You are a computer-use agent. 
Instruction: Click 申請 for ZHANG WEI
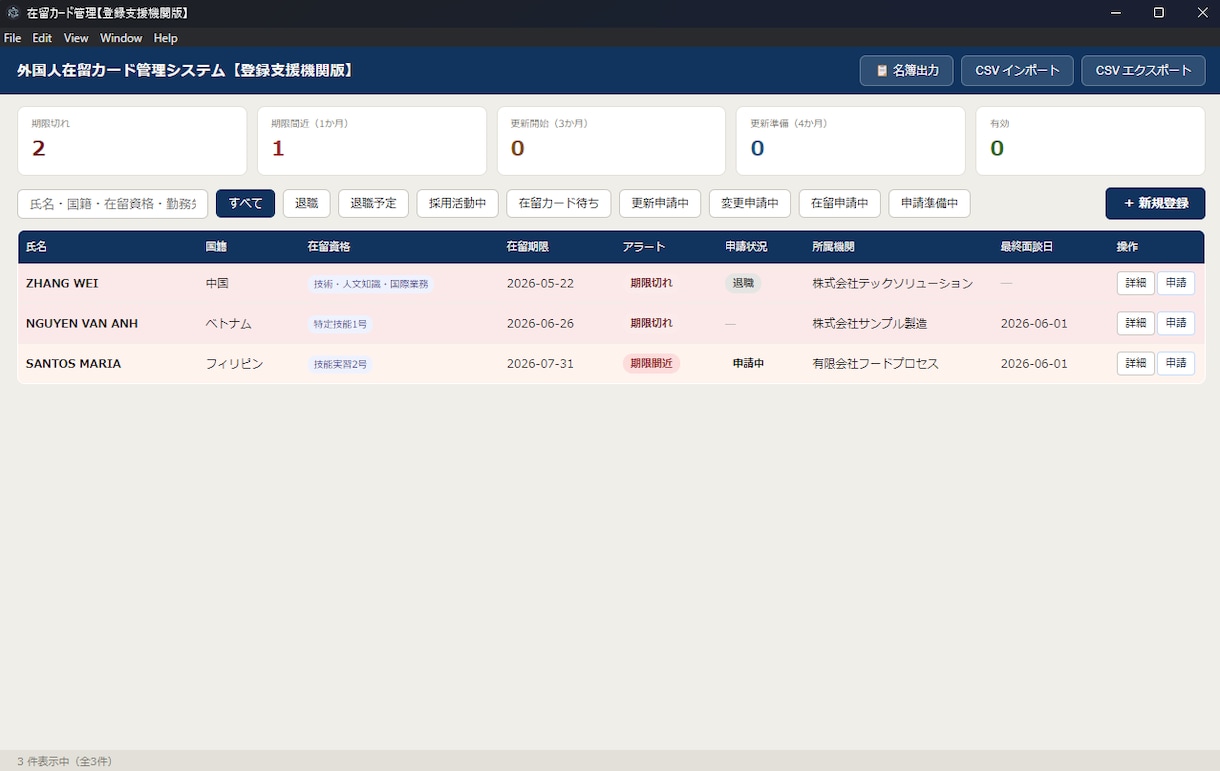(1176, 283)
